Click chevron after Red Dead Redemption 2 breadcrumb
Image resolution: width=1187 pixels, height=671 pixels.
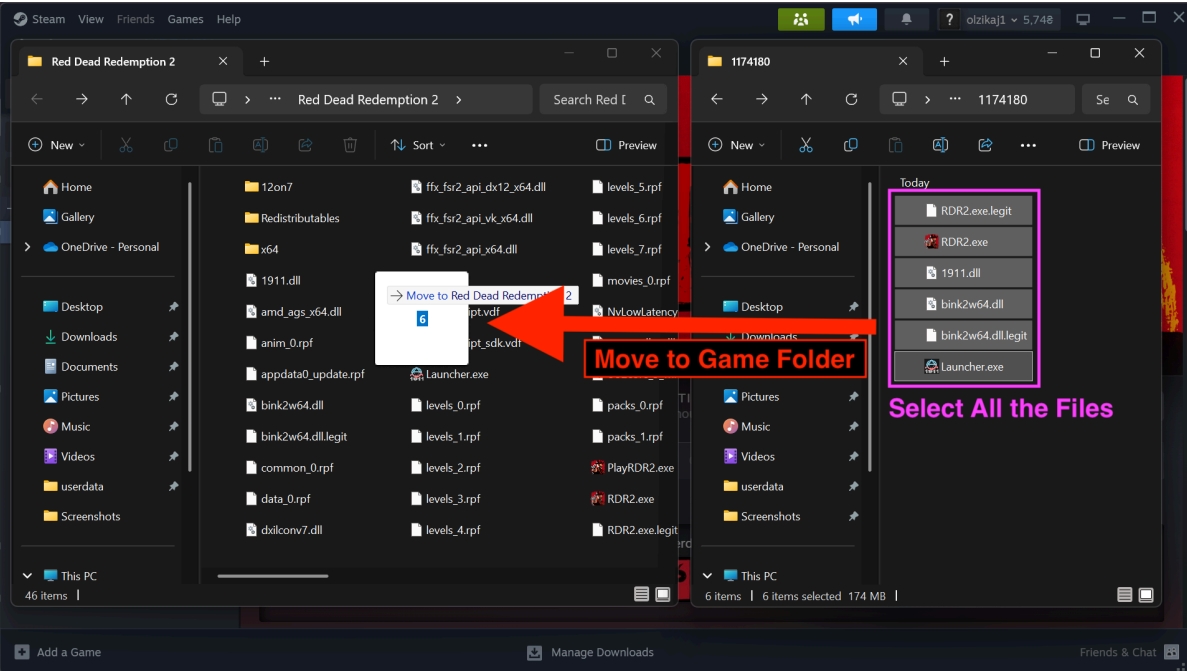tap(459, 99)
